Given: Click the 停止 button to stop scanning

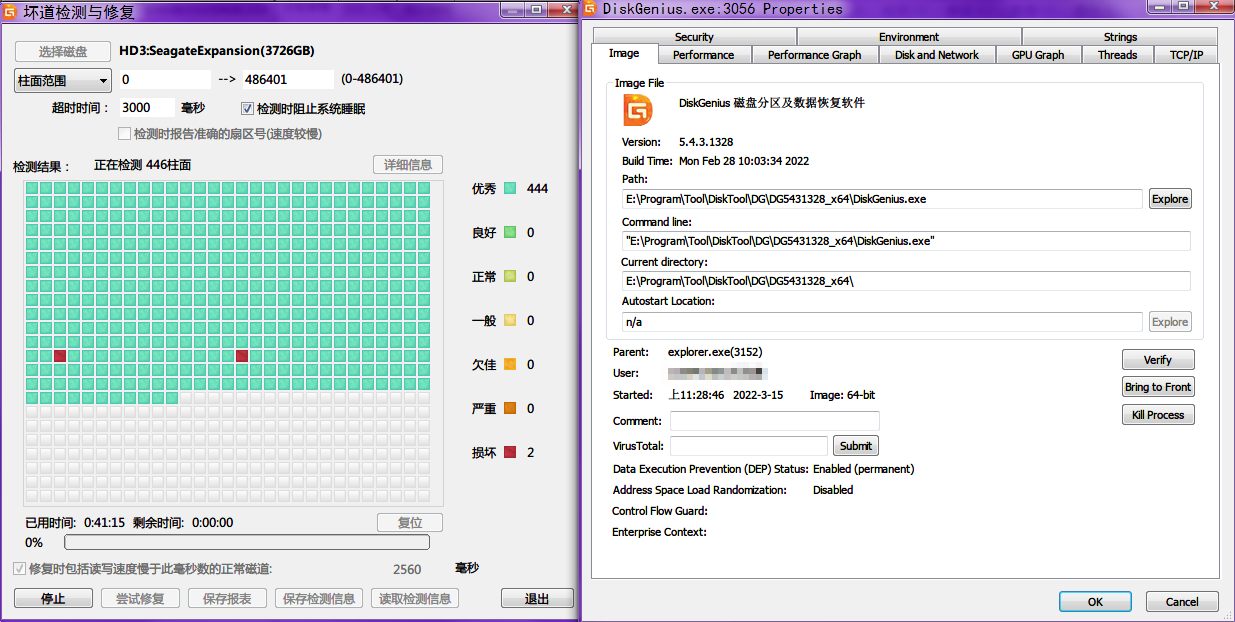Looking at the screenshot, I should 53,599.
